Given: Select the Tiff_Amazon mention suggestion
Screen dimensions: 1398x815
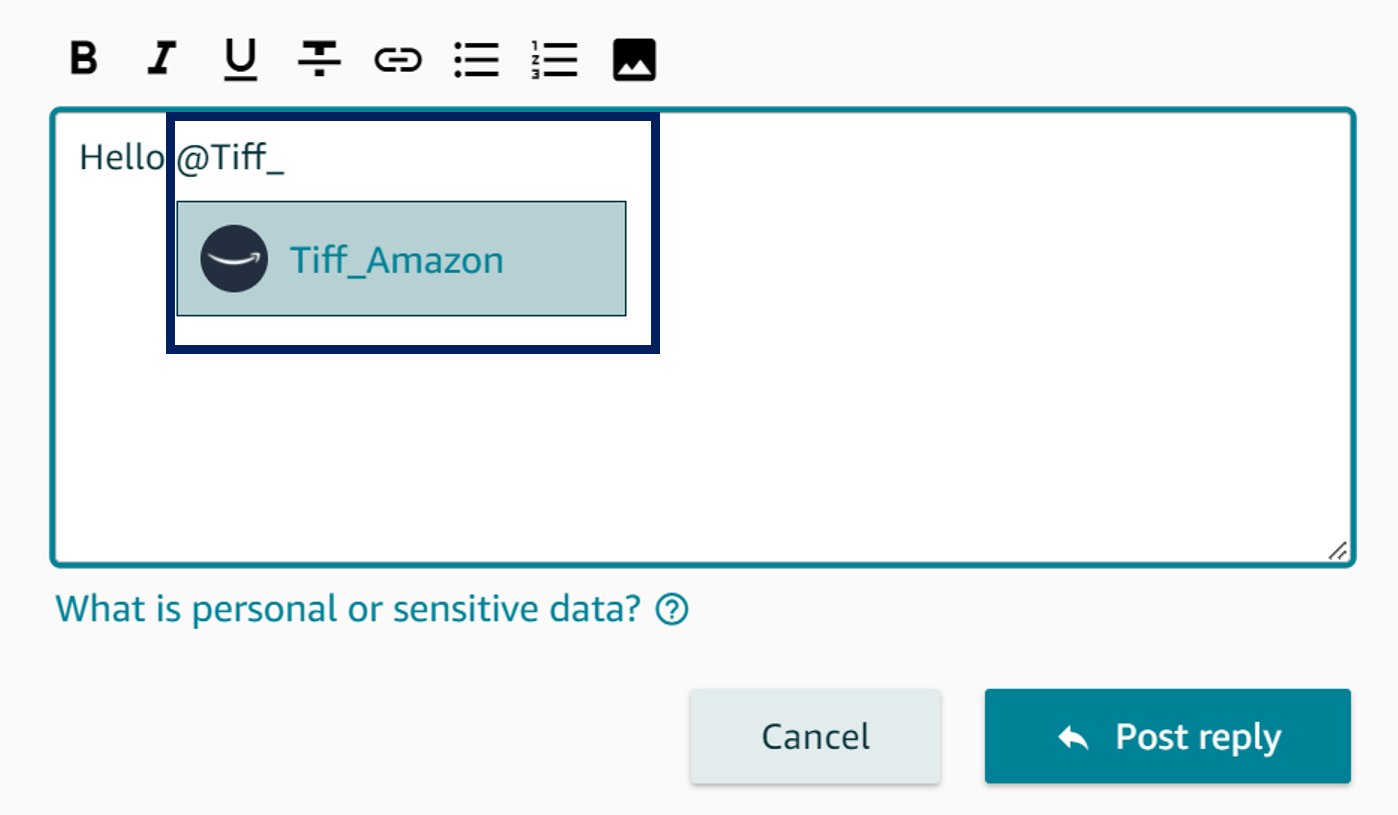Looking at the screenshot, I should pos(401,259).
